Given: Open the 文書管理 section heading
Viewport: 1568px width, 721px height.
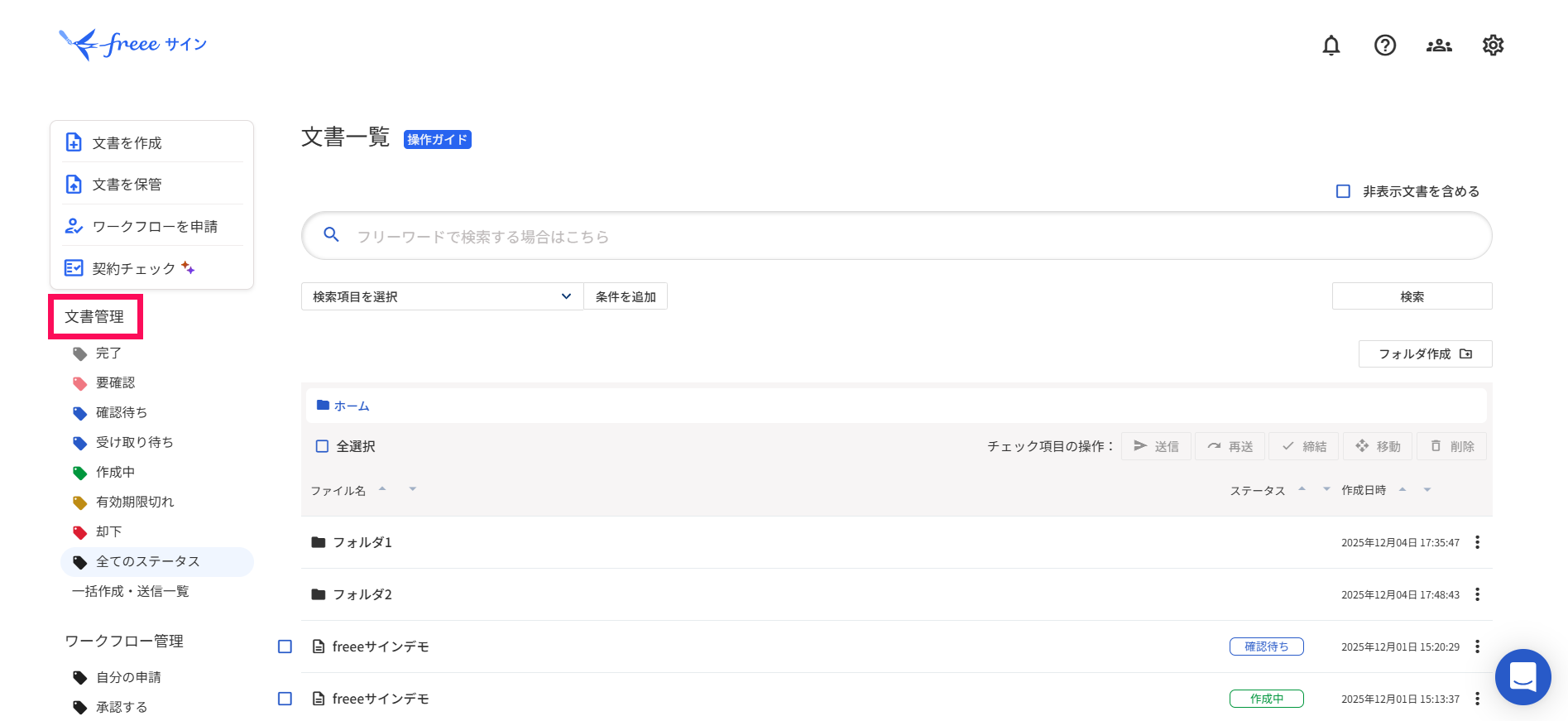Looking at the screenshot, I should pos(94,316).
